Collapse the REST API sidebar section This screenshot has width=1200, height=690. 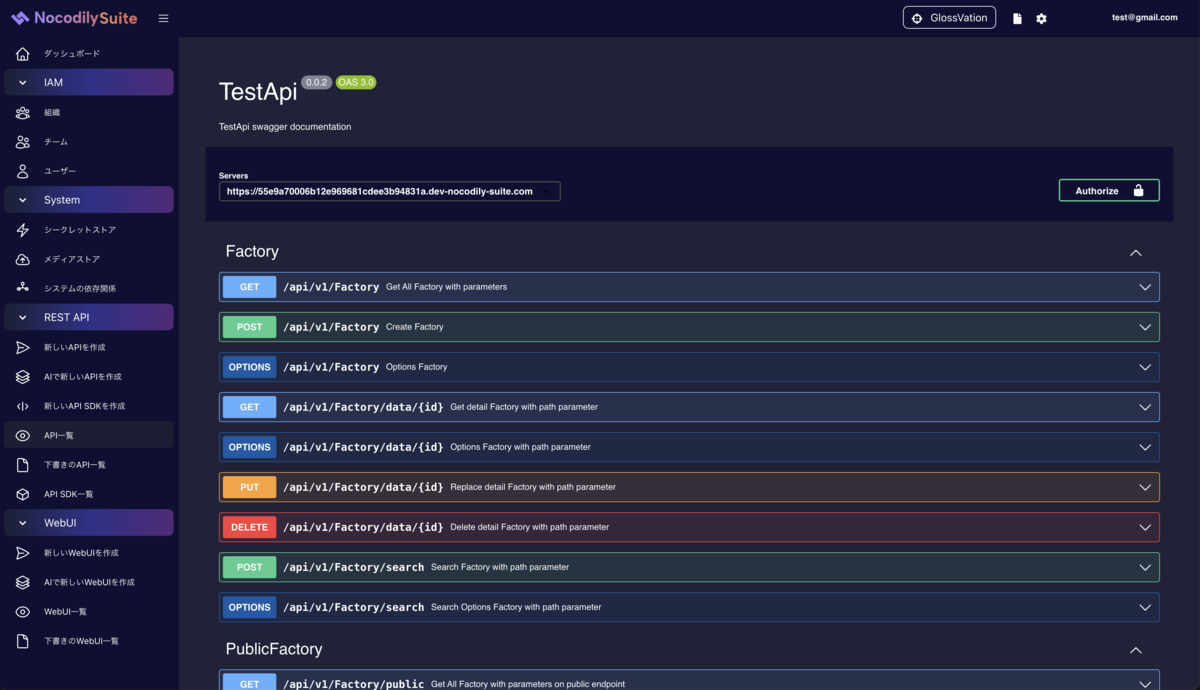click(88, 318)
